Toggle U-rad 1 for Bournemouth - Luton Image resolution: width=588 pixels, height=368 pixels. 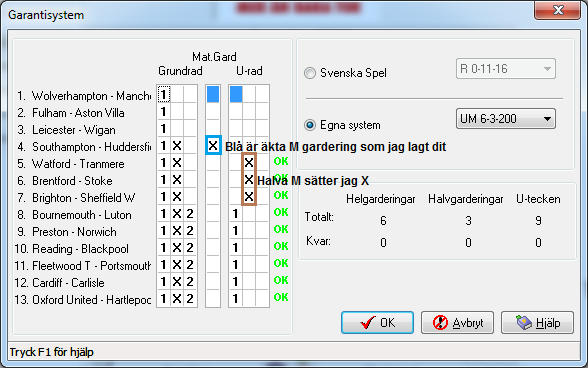(236, 214)
